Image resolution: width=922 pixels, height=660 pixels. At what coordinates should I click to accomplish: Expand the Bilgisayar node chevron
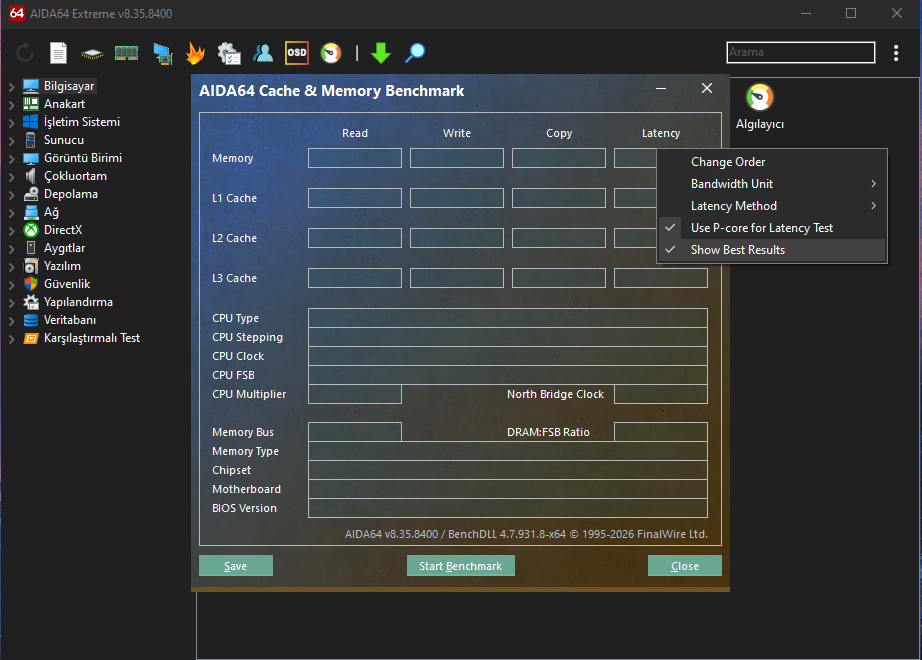click(x=11, y=86)
